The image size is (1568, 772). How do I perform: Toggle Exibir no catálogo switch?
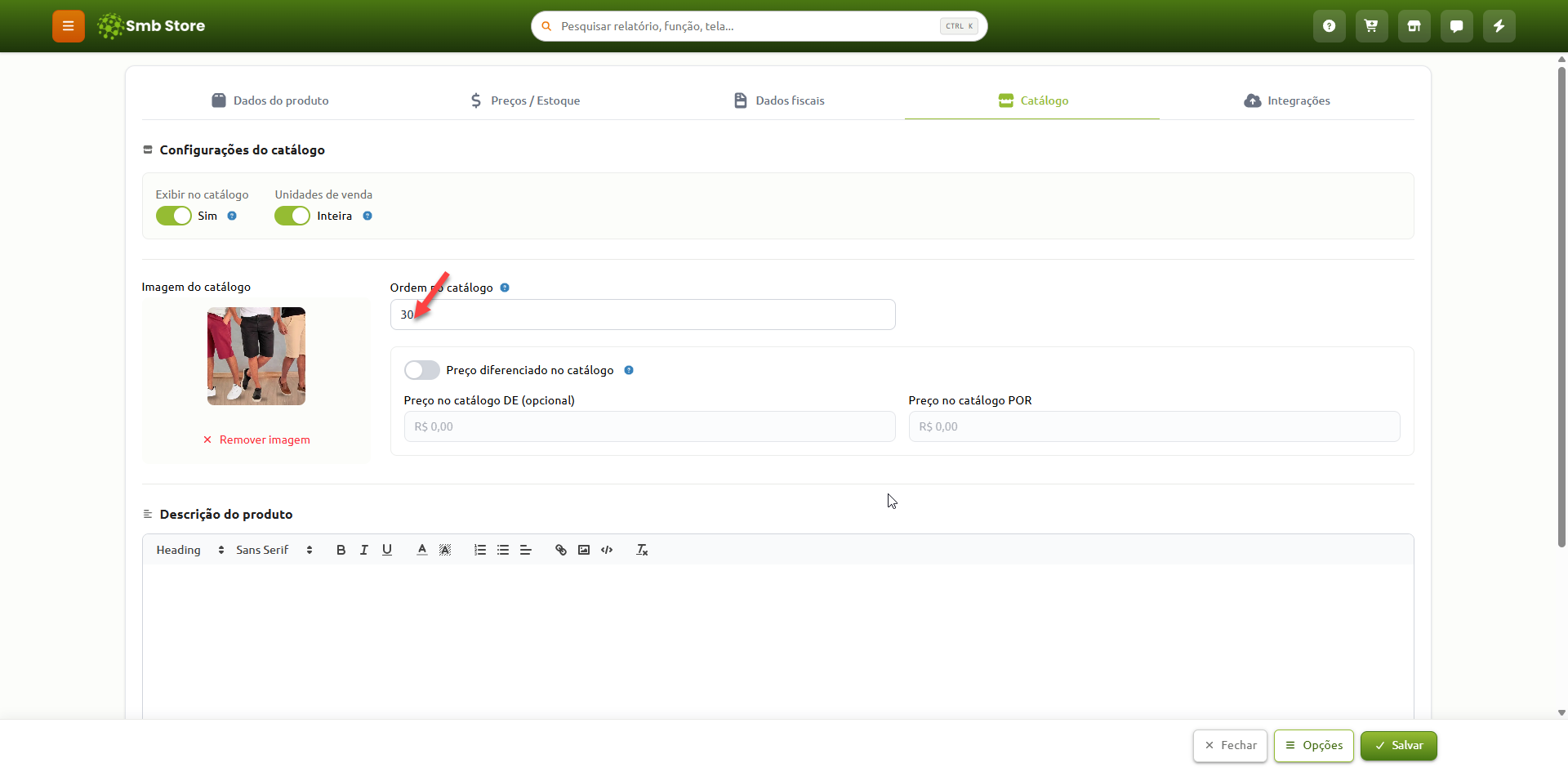(174, 216)
